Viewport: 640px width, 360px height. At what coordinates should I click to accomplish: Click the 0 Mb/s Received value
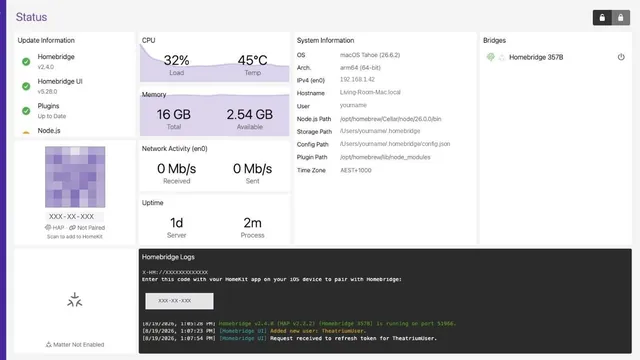pos(176,169)
